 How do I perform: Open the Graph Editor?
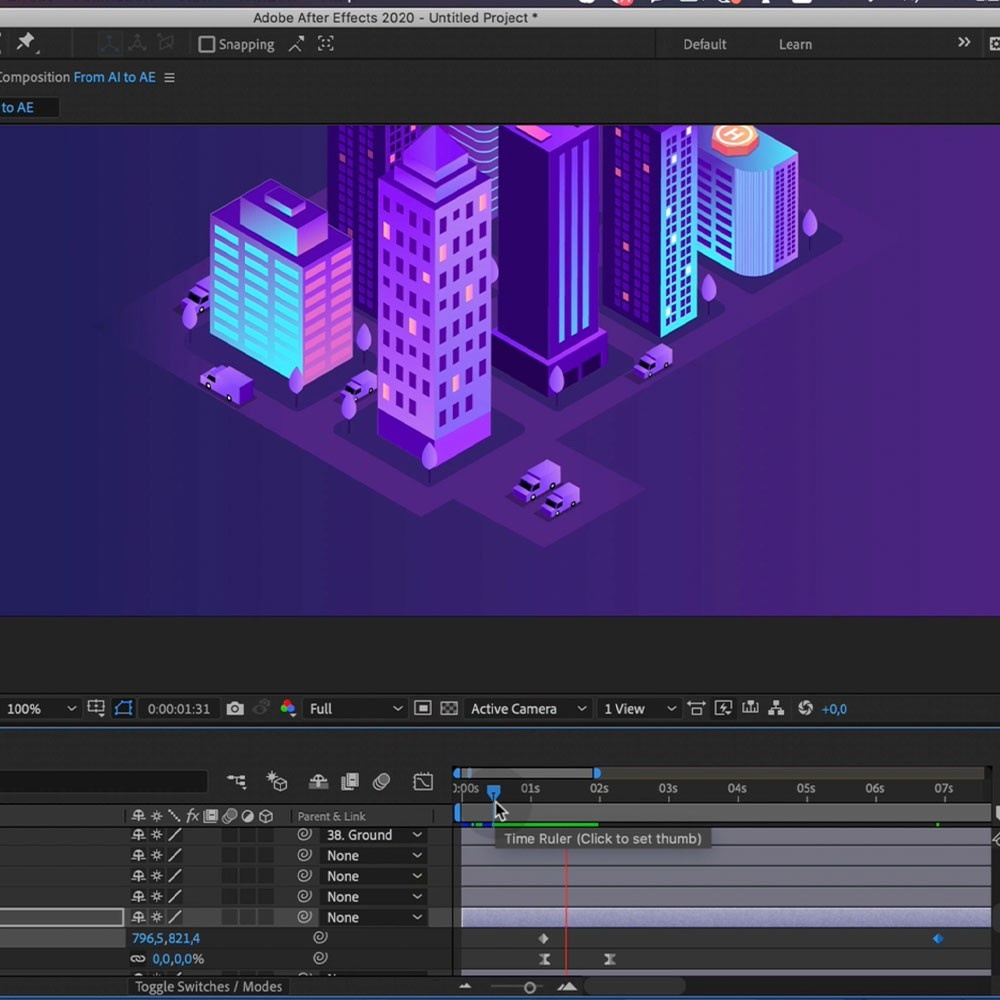point(423,782)
